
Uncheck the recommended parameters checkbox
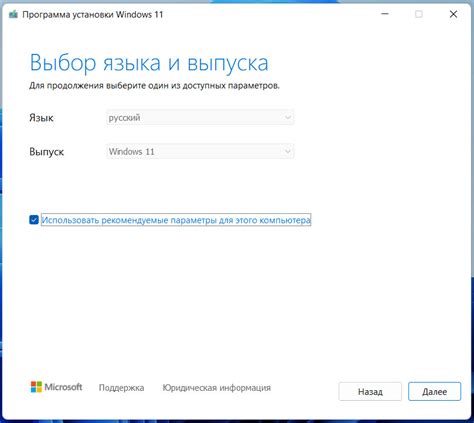[34, 220]
